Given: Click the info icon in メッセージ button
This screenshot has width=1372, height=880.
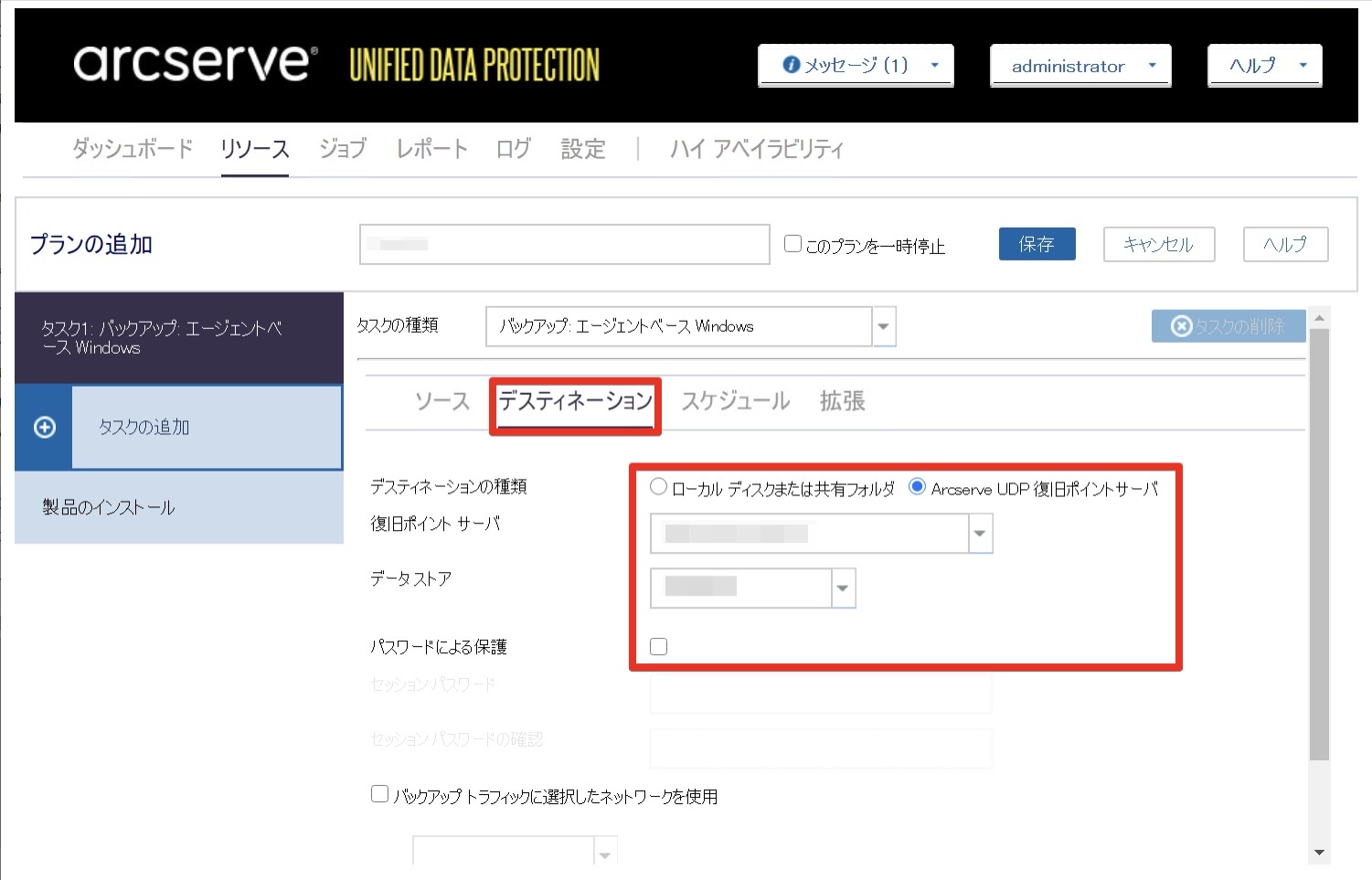Looking at the screenshot, I should (x=792, y=65).
